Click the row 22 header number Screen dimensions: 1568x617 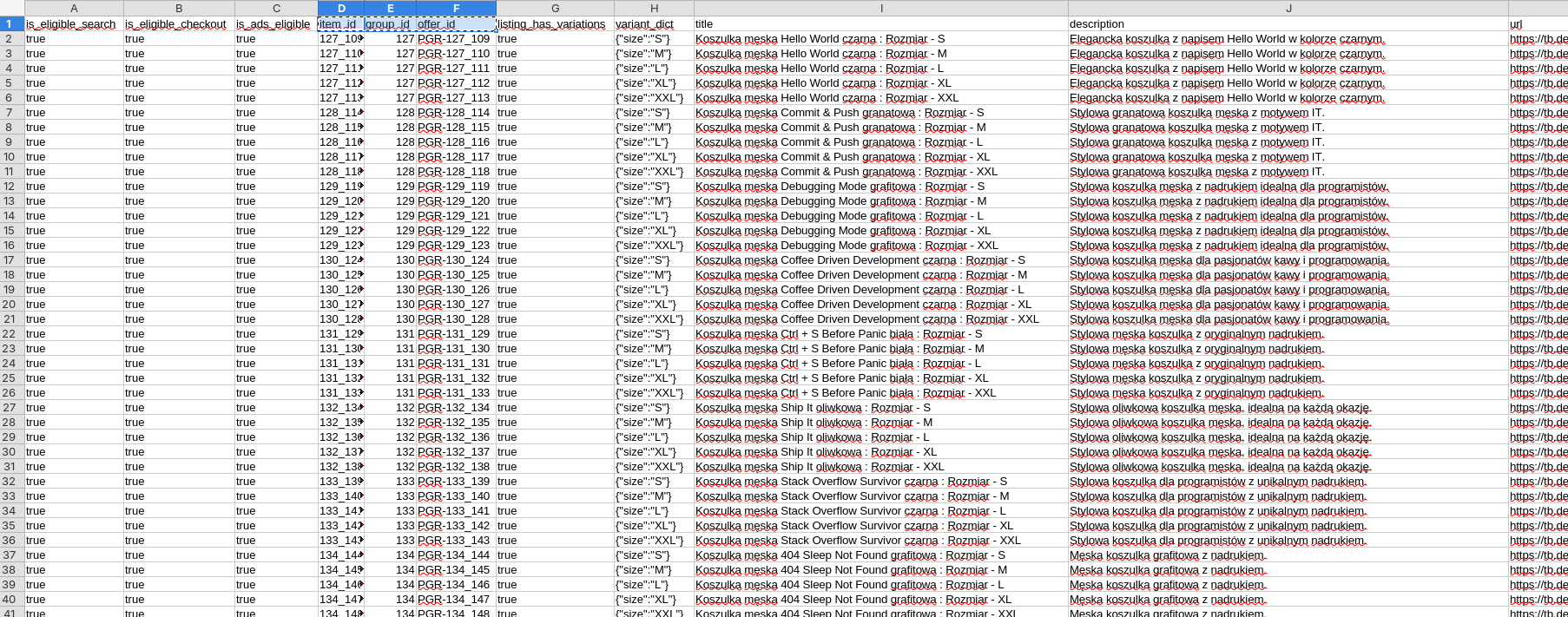pyautogui.click(x=12, y=334)
